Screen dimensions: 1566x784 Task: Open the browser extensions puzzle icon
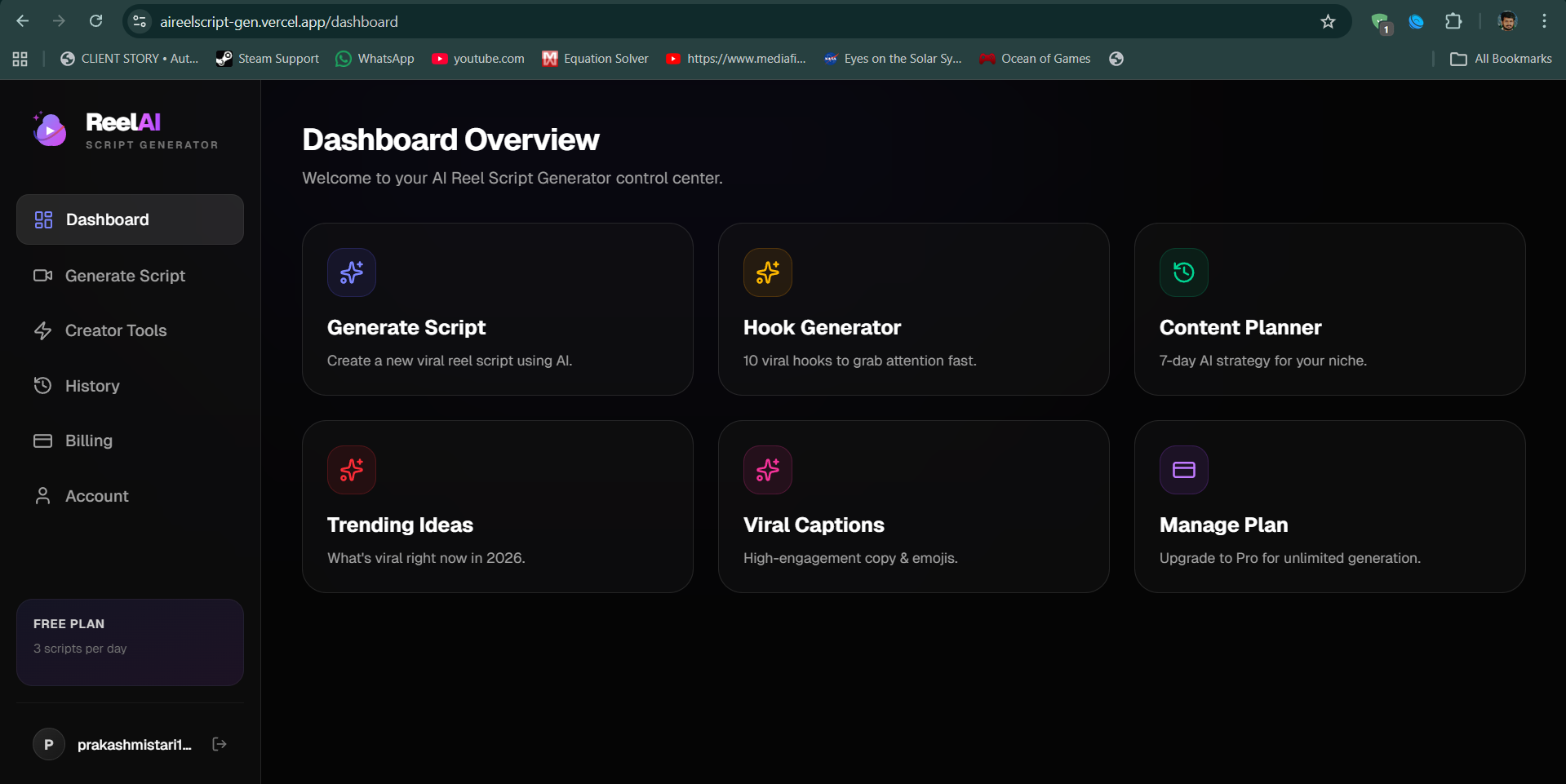pyautogui.click(x=1454, y=21)
